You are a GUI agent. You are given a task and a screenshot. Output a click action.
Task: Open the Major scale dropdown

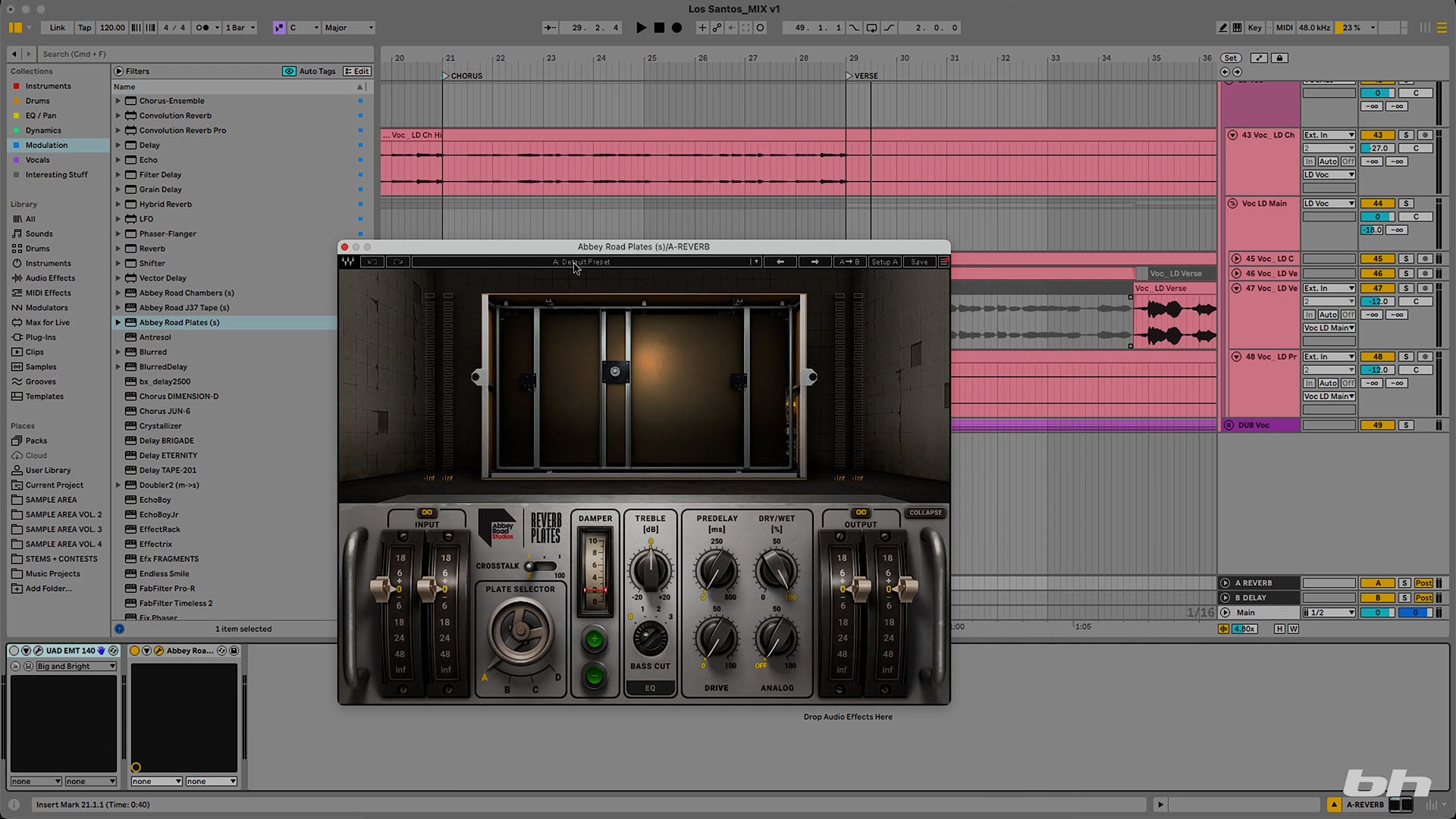(349, 27)
